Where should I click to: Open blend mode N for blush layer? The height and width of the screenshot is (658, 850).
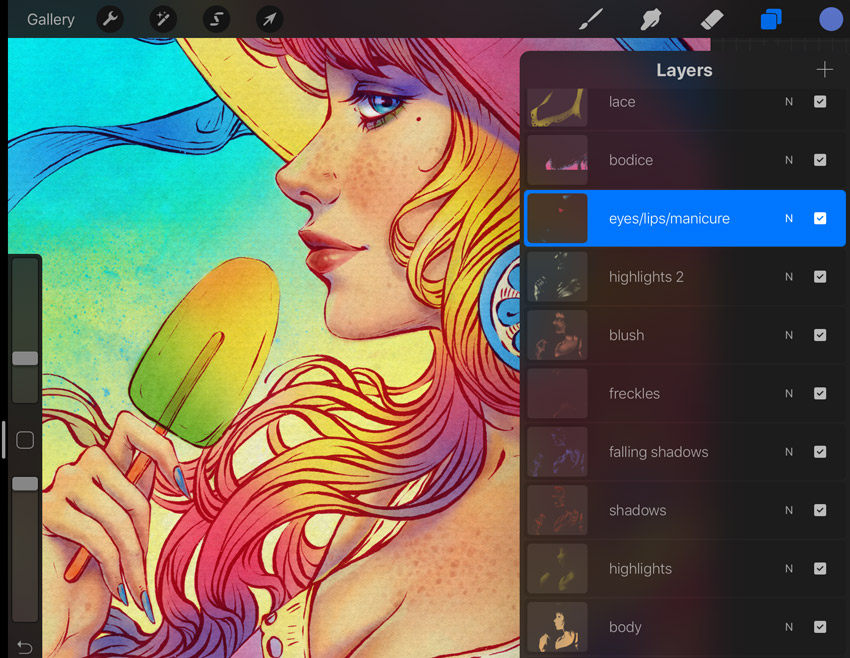coord(789,335)
